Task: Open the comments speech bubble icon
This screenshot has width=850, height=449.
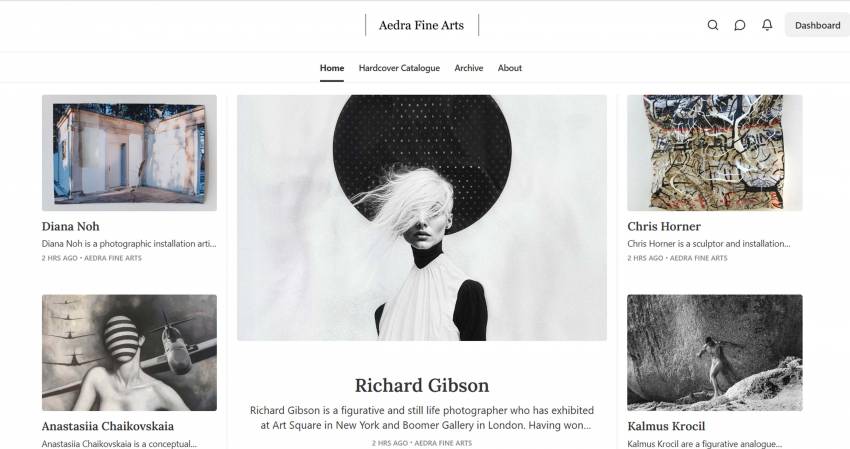Action: click(x=740, y=25)
